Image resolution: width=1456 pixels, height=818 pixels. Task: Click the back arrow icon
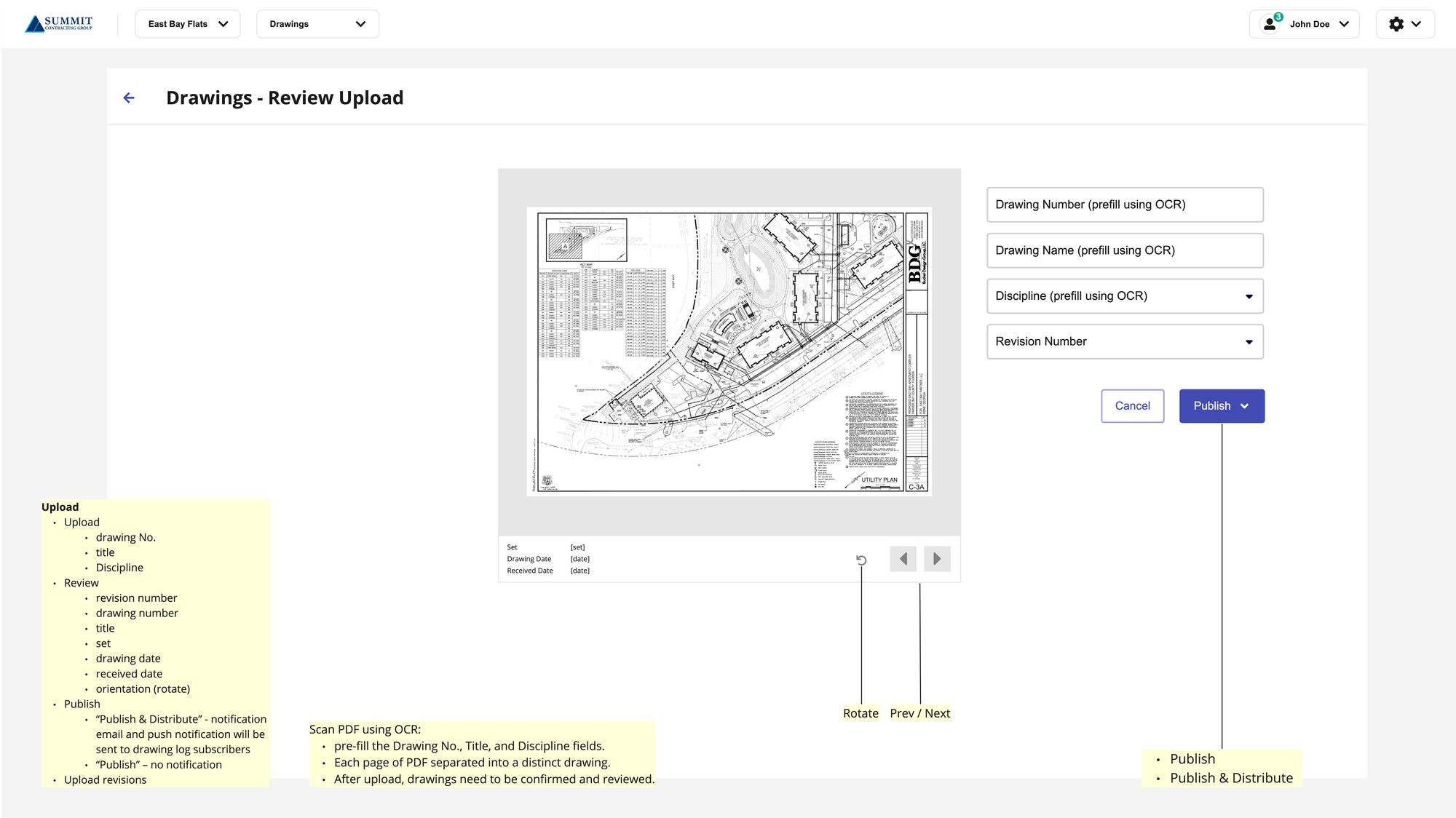tap(129, 98)
